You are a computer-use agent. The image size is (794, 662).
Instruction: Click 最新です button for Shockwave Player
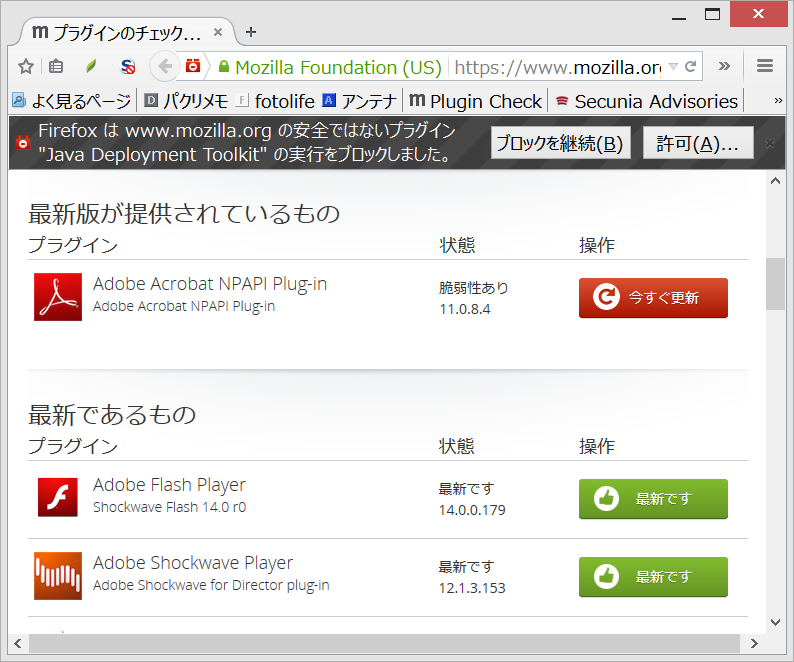653,576
